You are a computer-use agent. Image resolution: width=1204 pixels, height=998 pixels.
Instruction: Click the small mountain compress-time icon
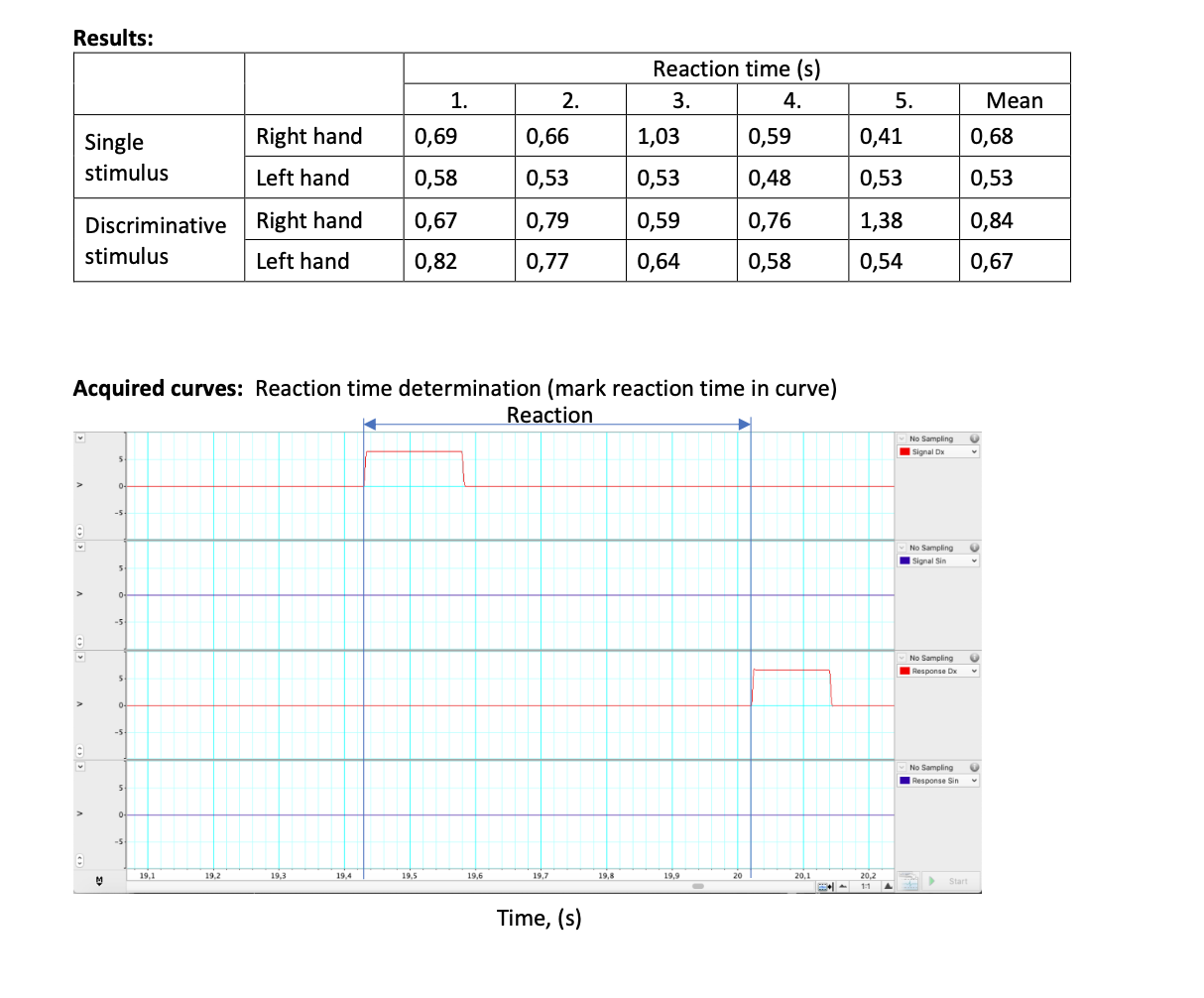tap(843, 886)
